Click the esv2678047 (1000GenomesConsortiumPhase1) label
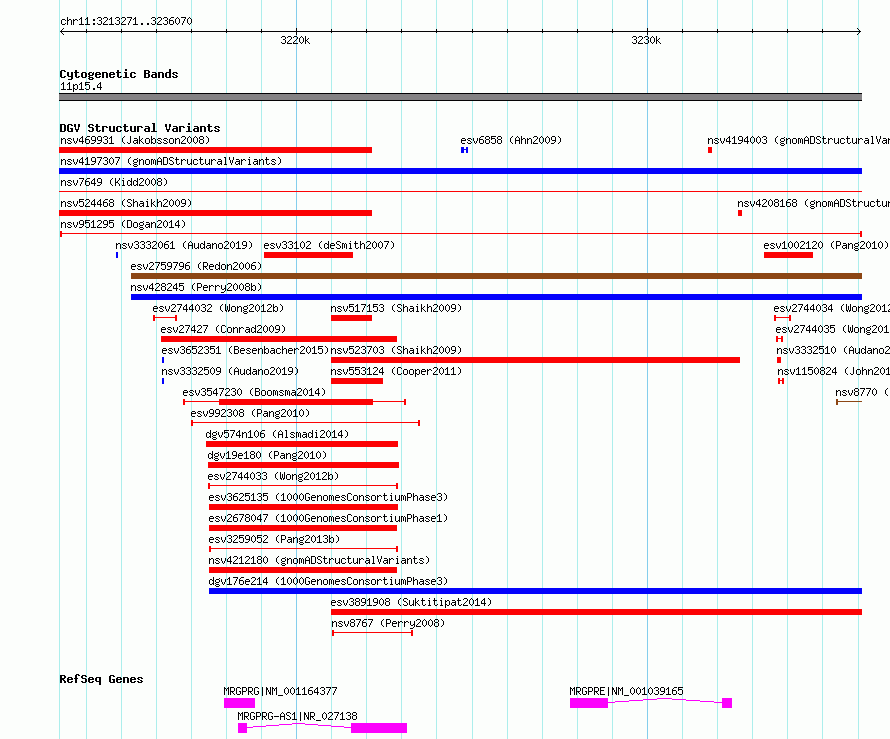Screen dimensions: 890x739 (328, 518)
